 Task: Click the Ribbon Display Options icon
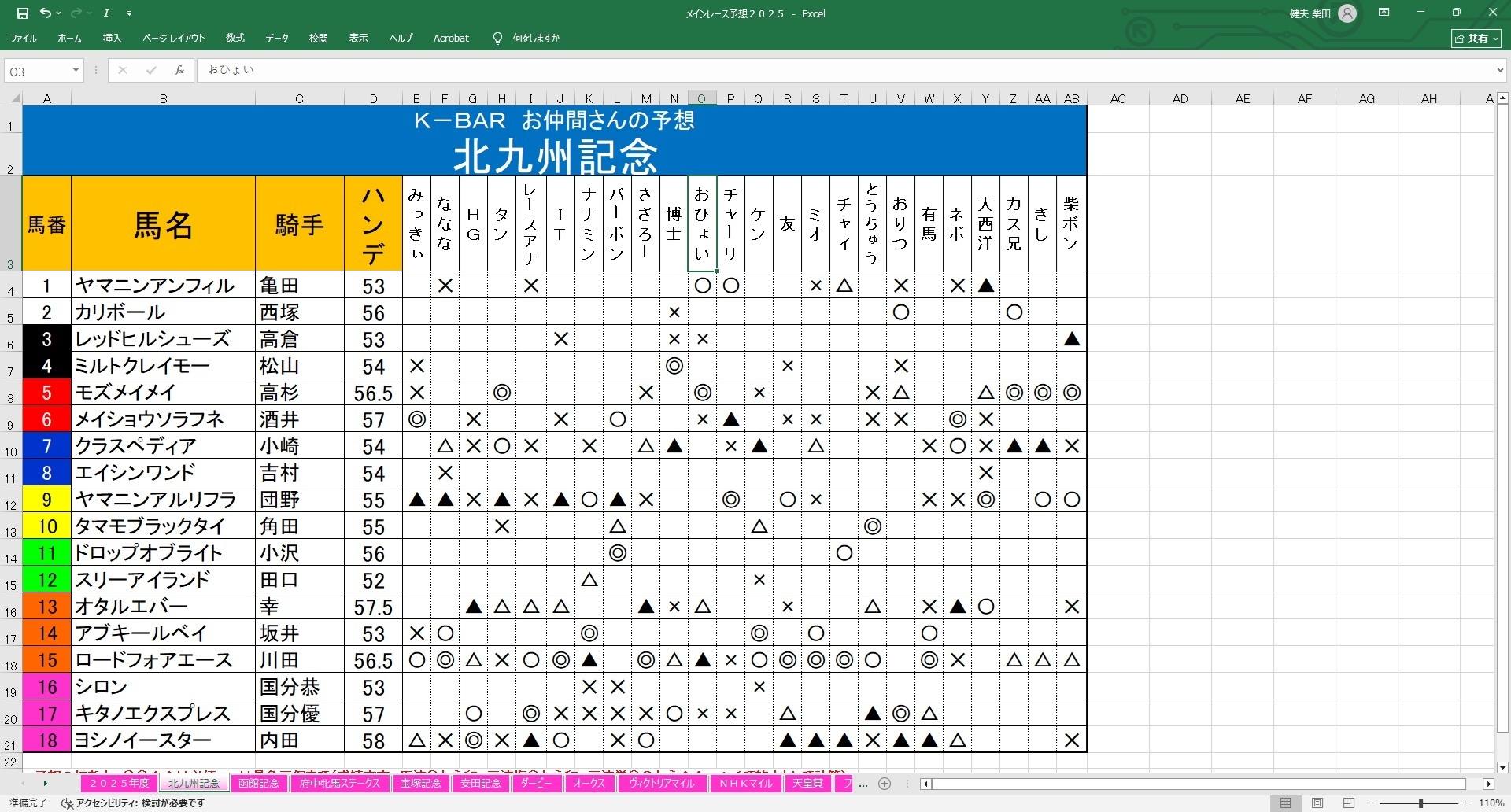[x=1384, y=13]
